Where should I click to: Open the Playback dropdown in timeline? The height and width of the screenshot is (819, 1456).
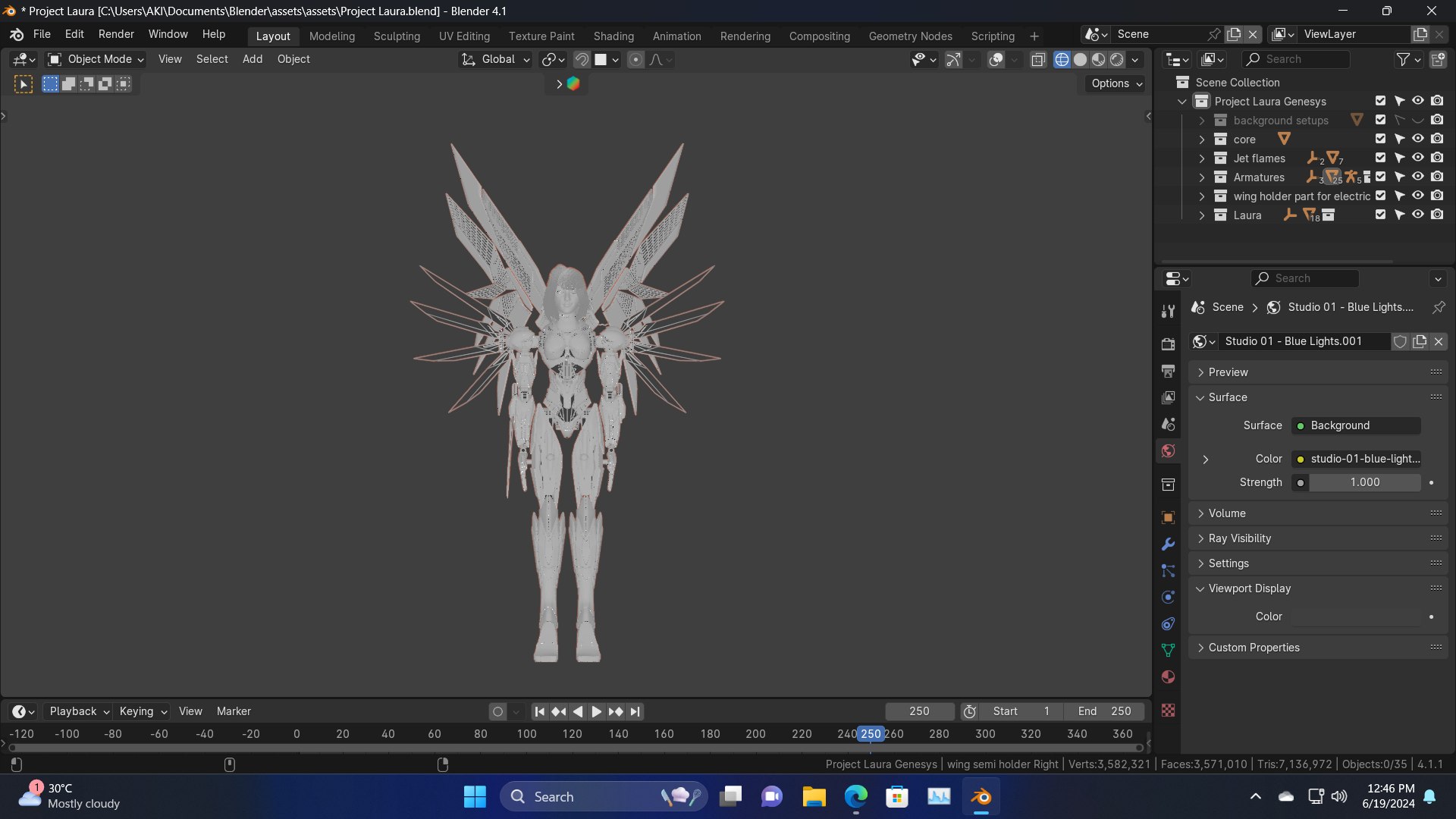pyautogui.click(x=79, y=711)
